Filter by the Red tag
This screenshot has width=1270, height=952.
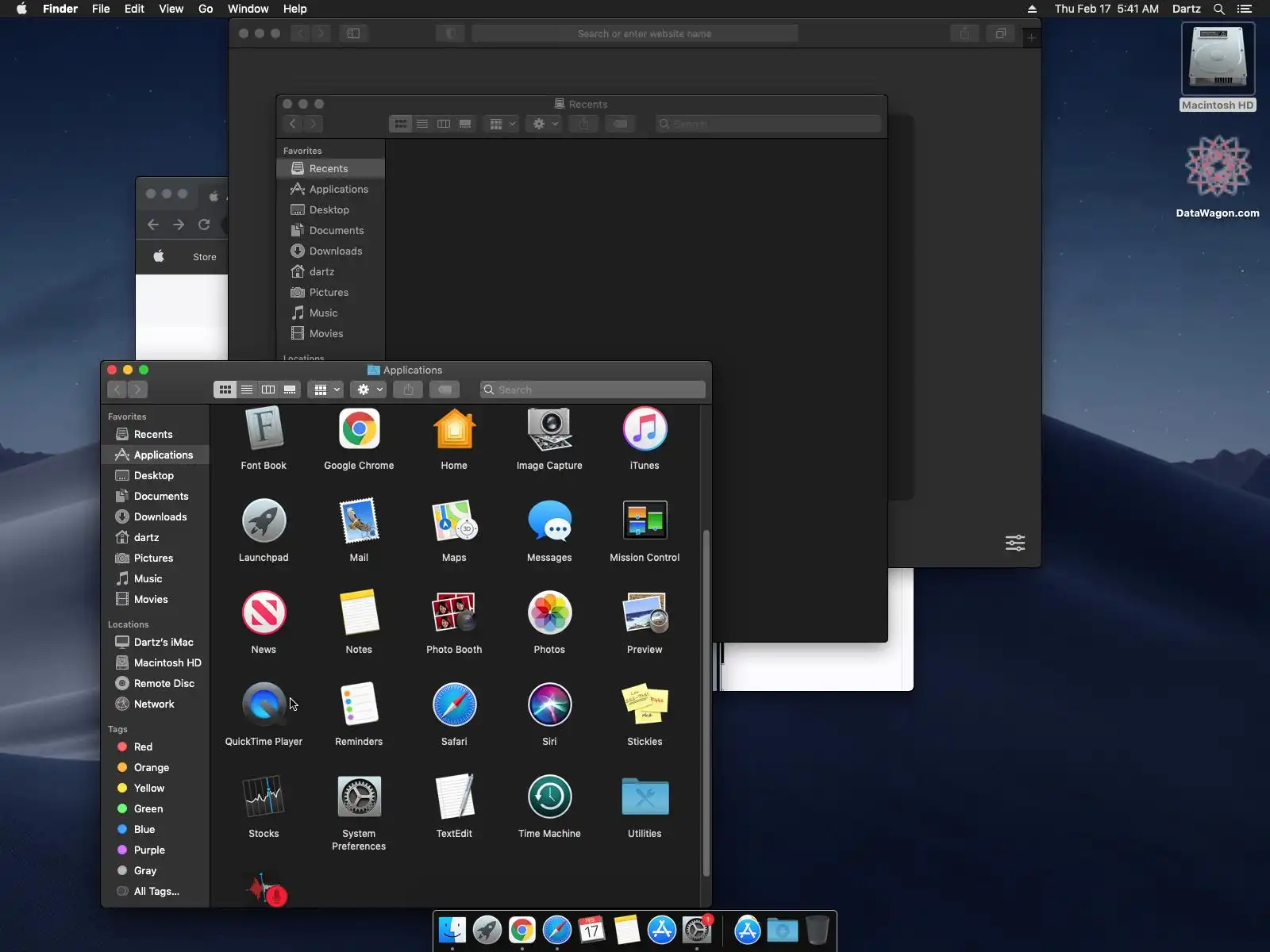pos(156,747)
